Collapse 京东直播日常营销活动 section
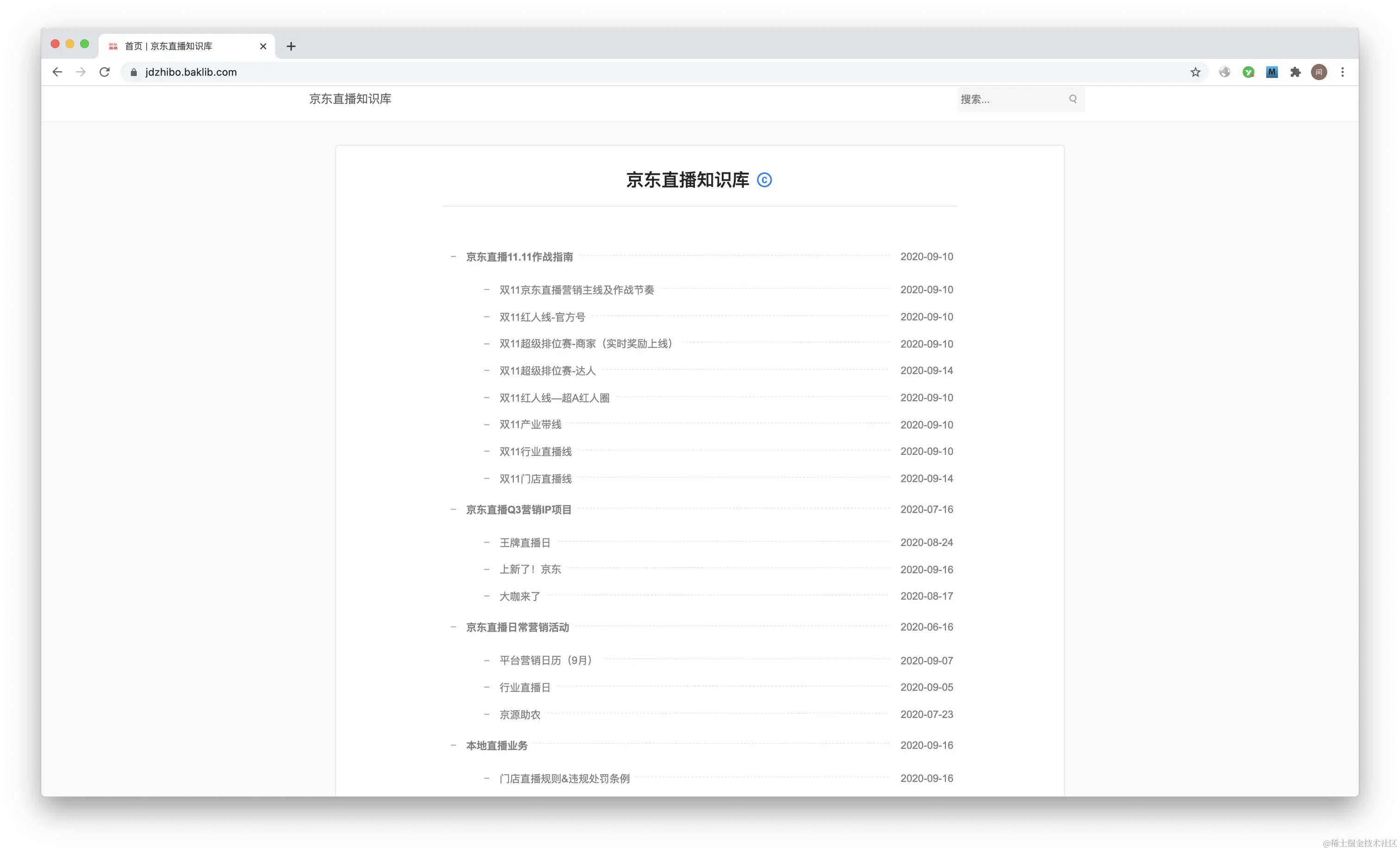Screen dimensions: 1400x851 point(453,627)
